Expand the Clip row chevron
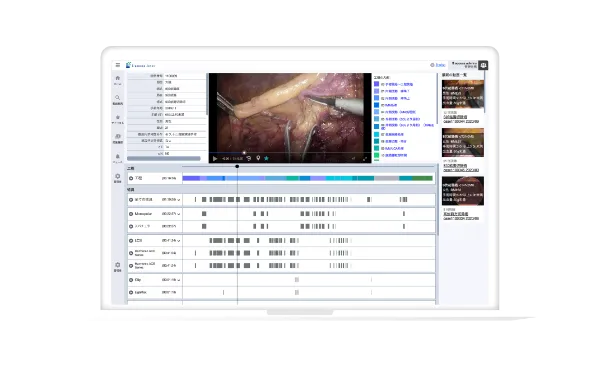 179,280
